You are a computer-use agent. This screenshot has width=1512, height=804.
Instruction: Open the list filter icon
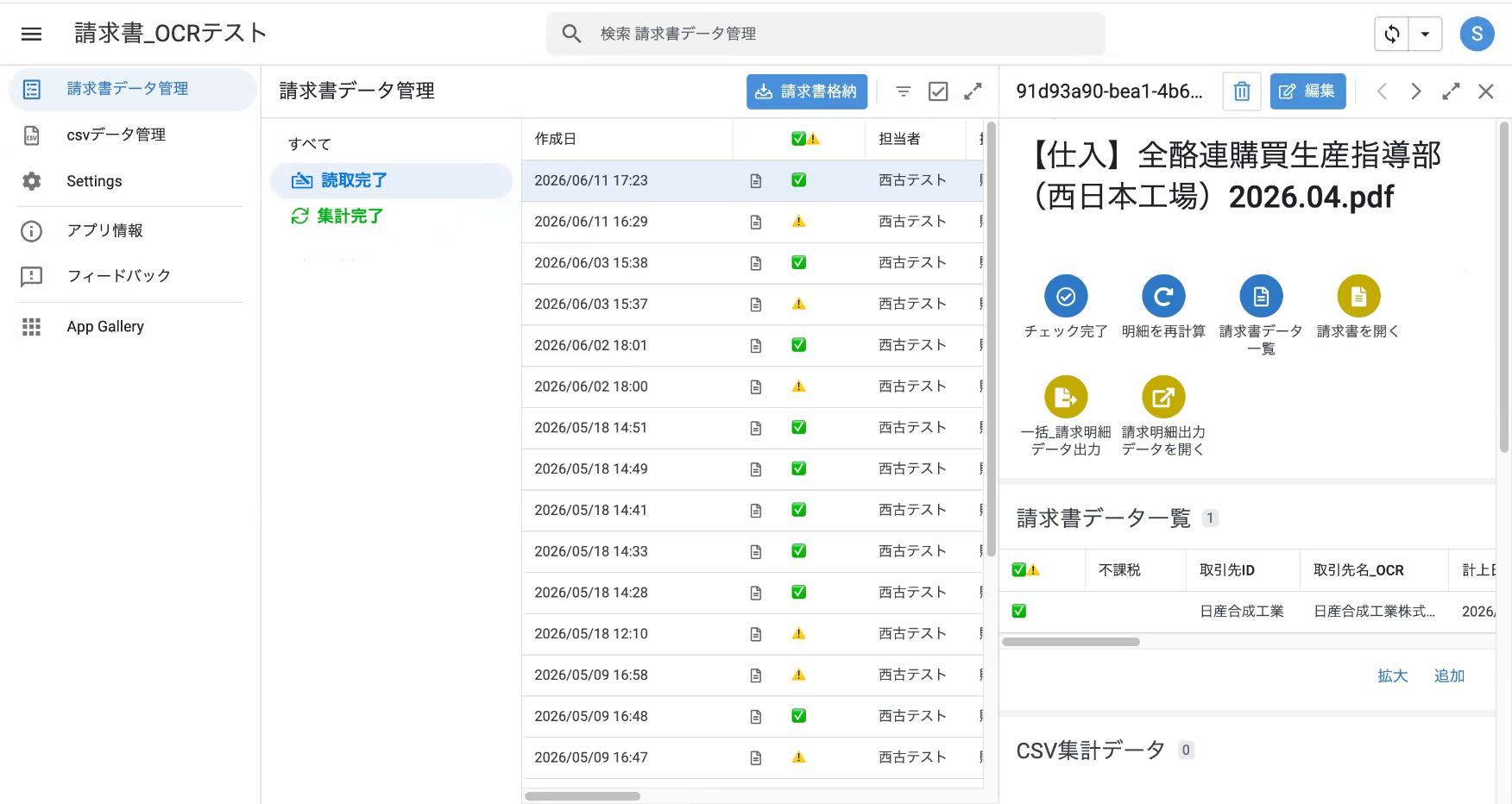(x=903, y=91)
